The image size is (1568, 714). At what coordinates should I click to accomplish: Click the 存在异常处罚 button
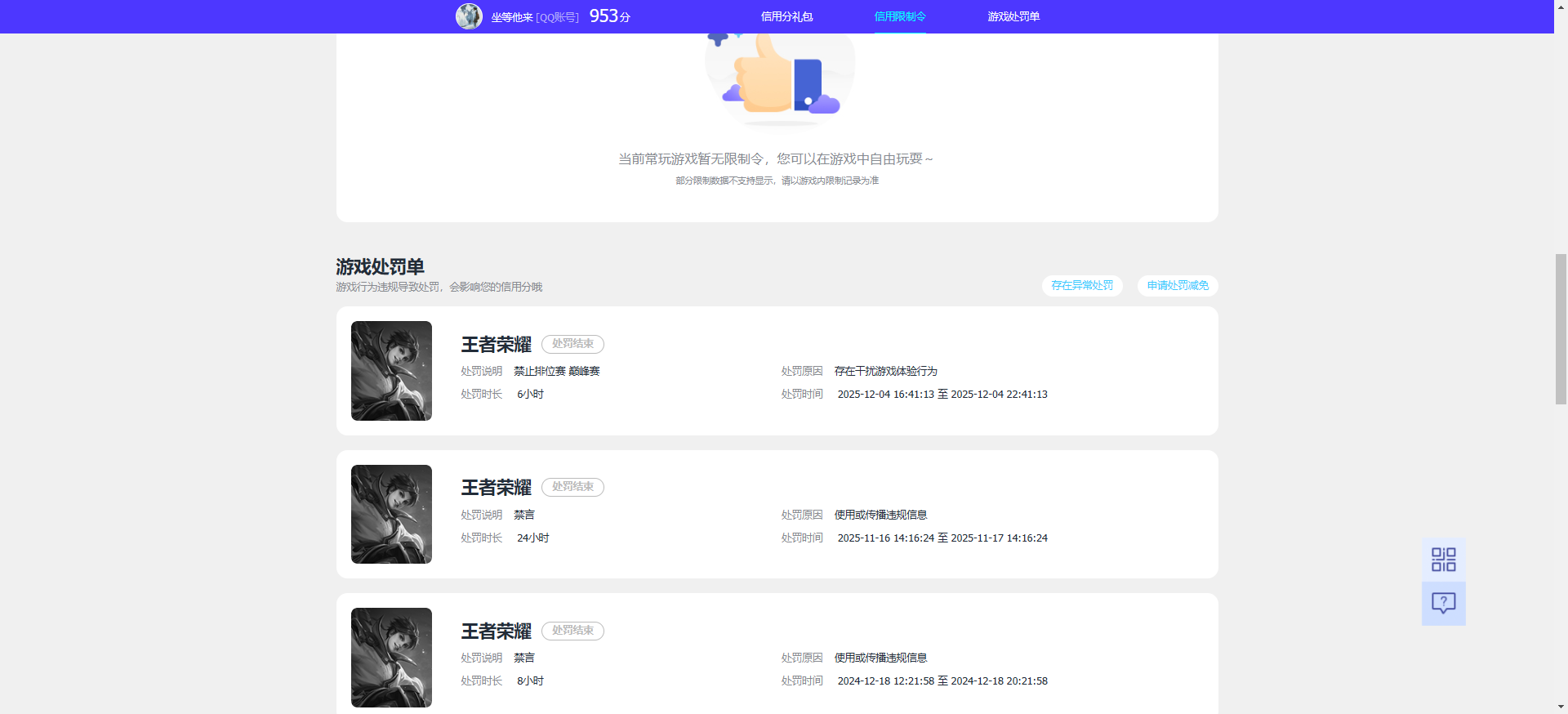click(x=1082, y=286)
